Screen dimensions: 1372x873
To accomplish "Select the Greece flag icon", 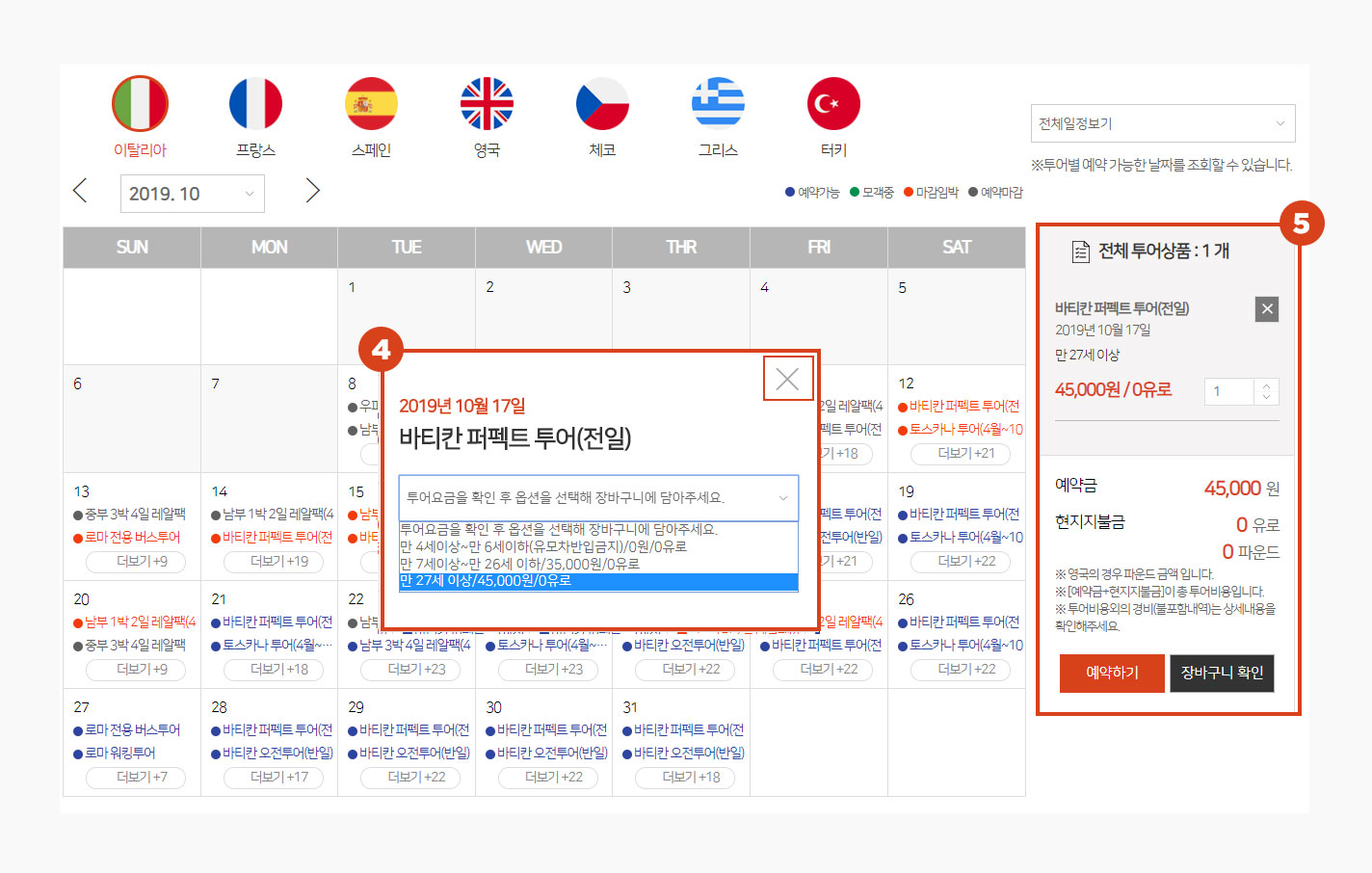I will pos(718,103).
